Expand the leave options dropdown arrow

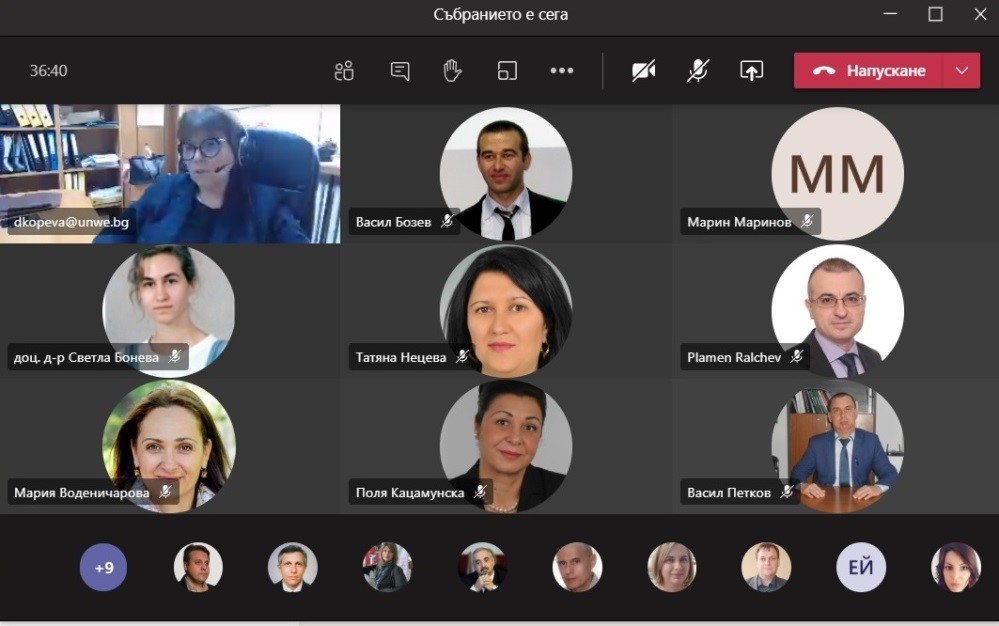[962, 71]
